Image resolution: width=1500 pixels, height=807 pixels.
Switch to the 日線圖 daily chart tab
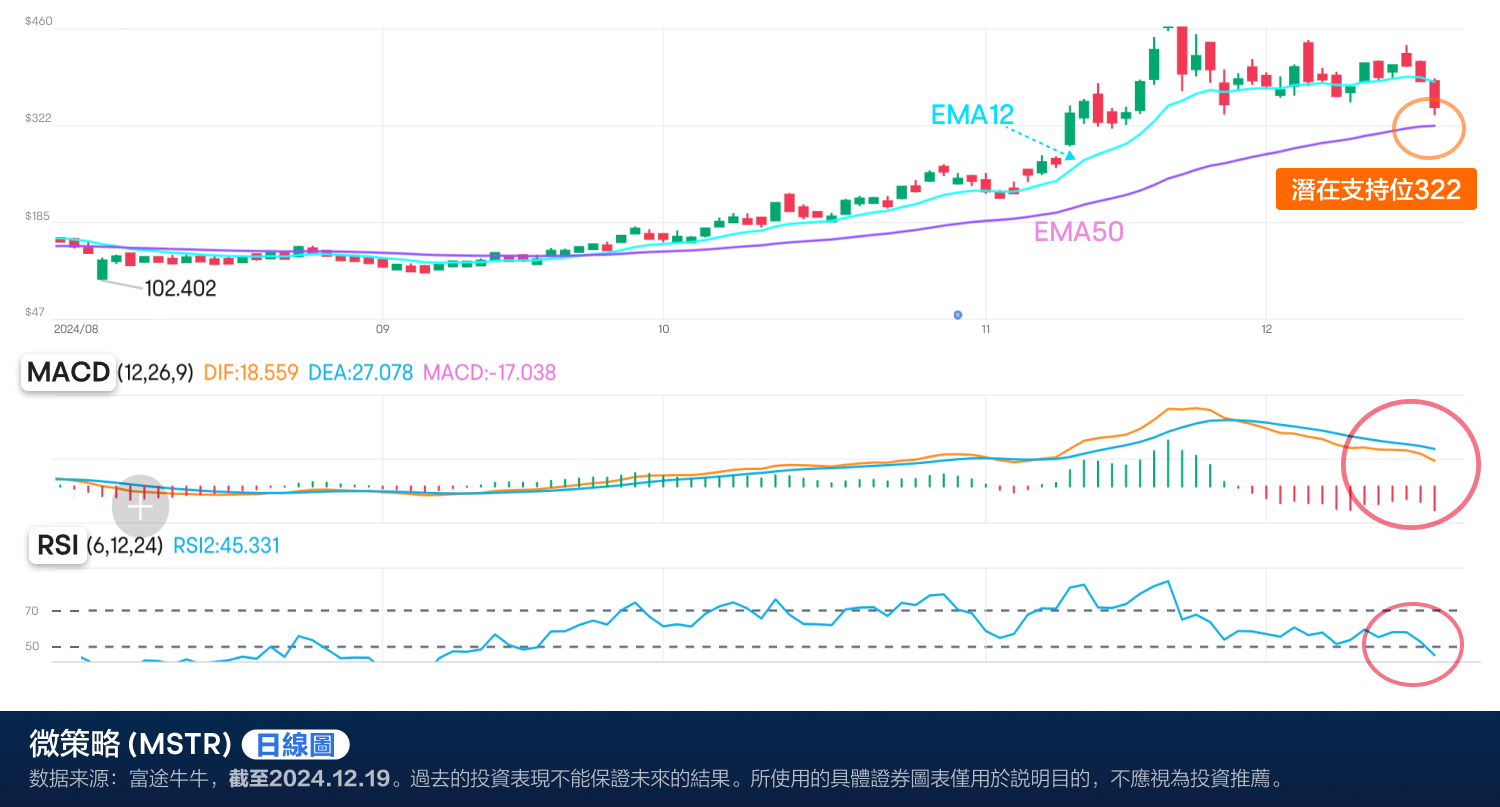294,744
